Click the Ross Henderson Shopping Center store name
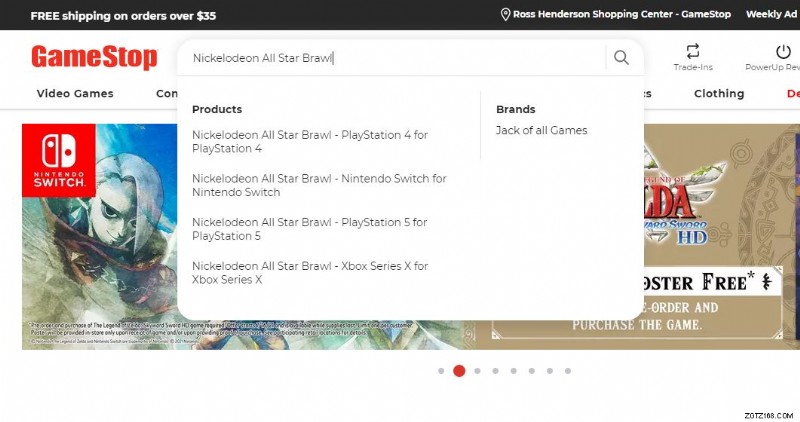 point(621,15)
